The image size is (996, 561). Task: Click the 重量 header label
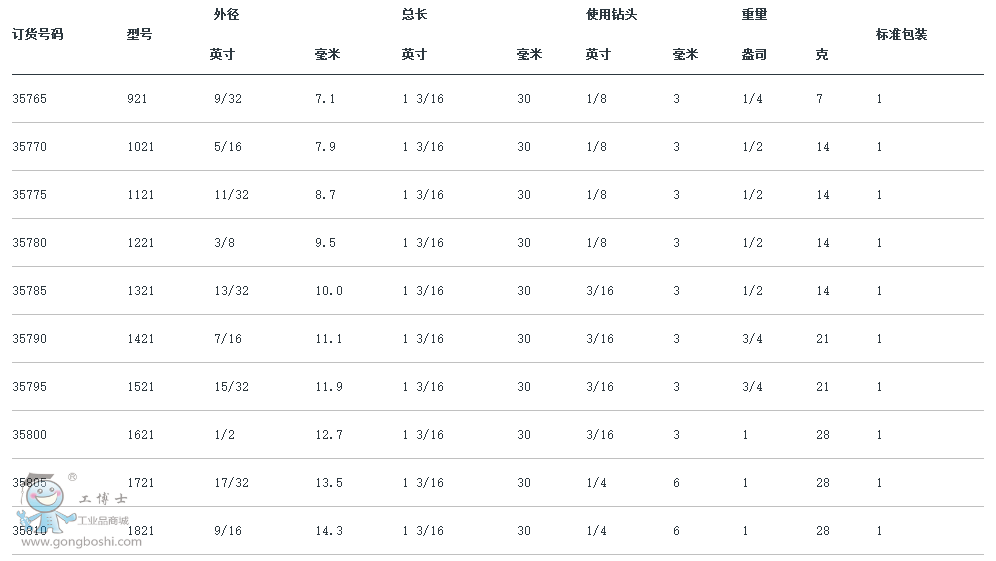(x=755, y=15)
